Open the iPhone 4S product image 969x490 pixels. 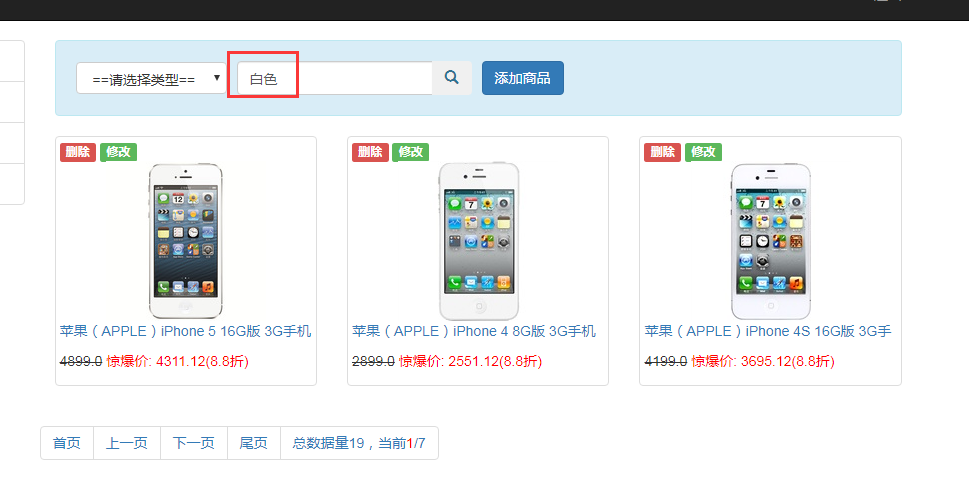[771, 241]
